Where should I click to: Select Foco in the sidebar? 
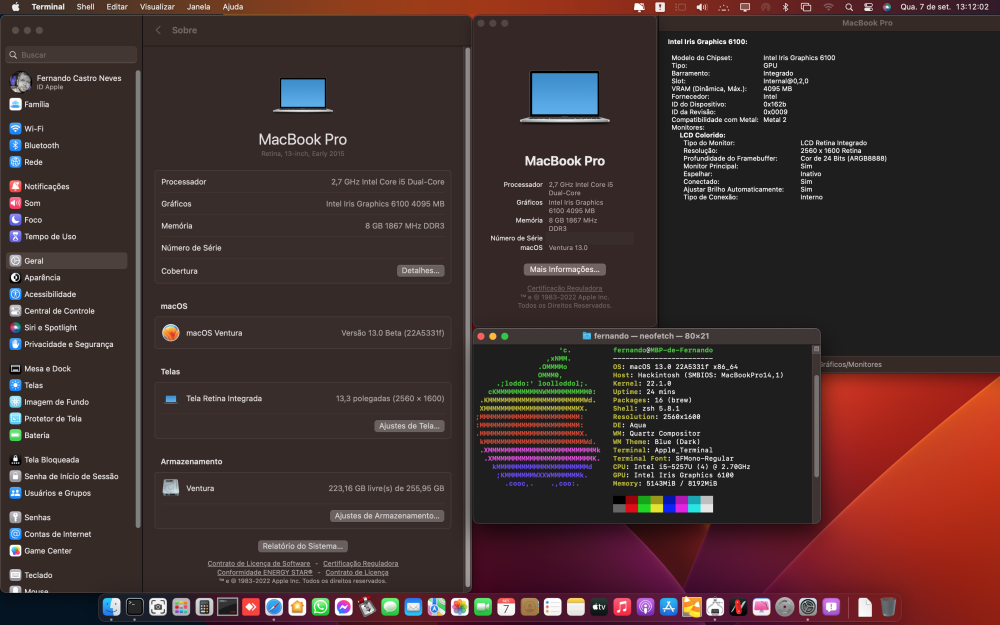coord(67,219)
